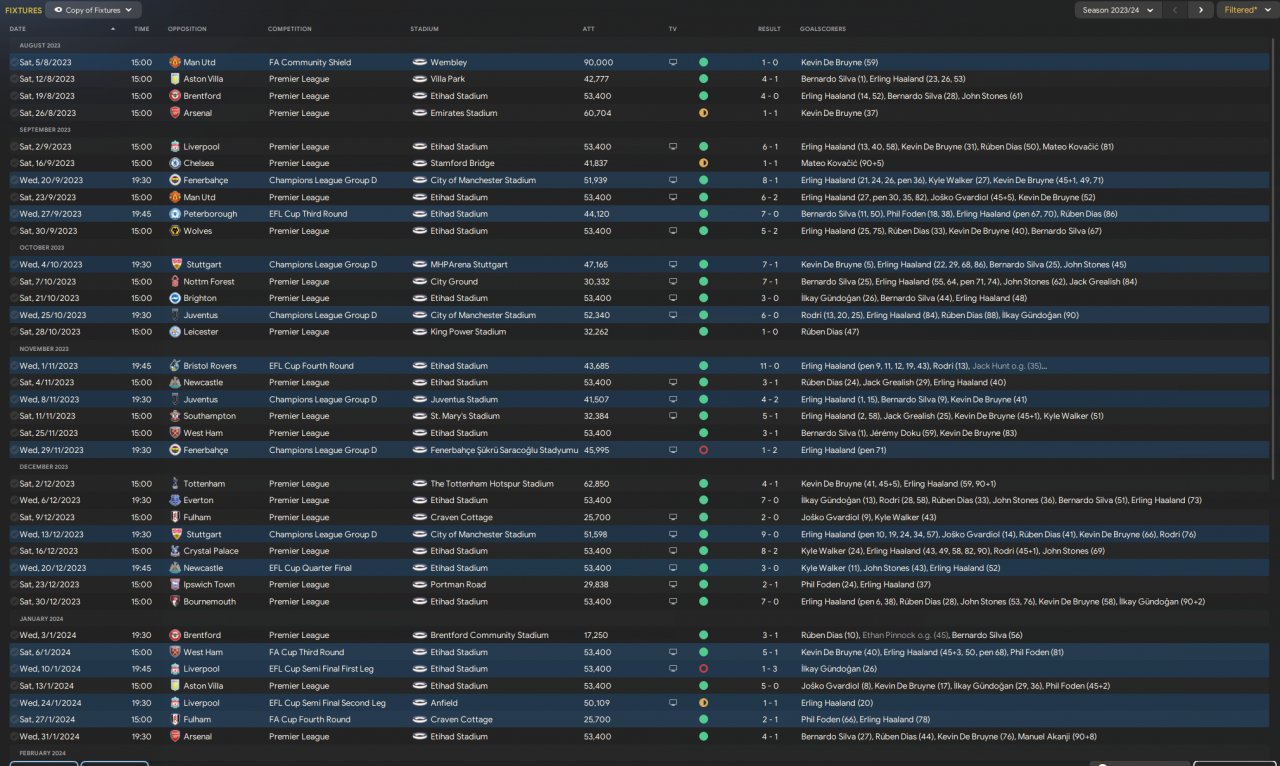Click the Nottm Forest club badge
1280x766 pixels.
(x=175, y=282)
